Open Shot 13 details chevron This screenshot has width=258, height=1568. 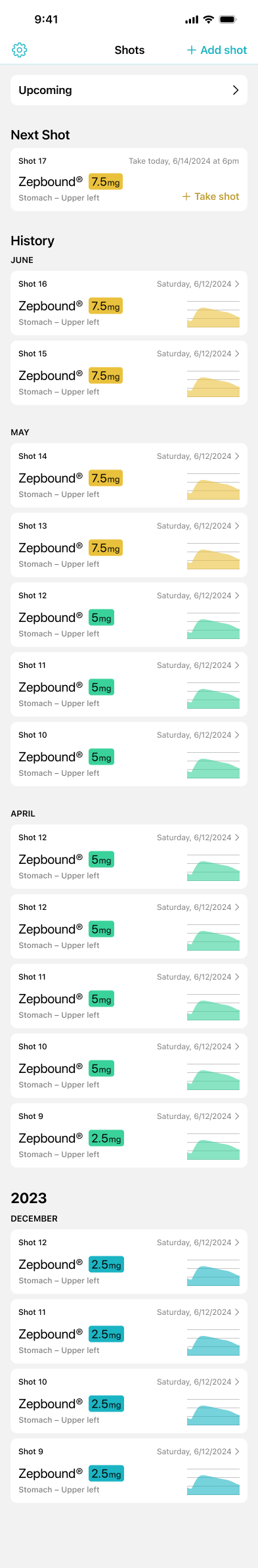[x=237, y=526]
